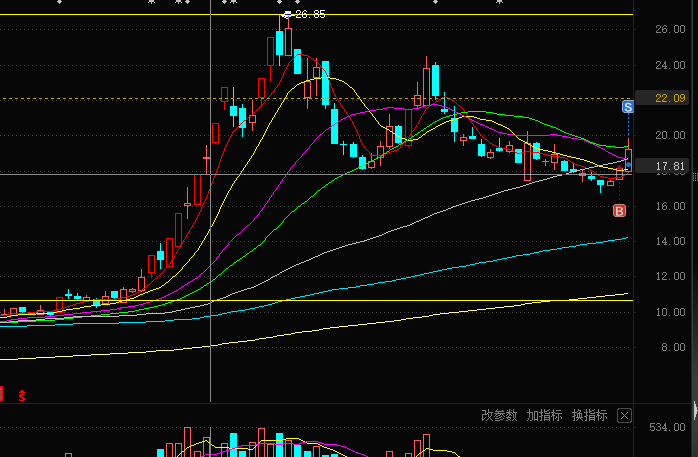The height and width of the screenshot is (457, 698).
Task: Click 换指标 to switch the indicator
Action: pos(589,416)
